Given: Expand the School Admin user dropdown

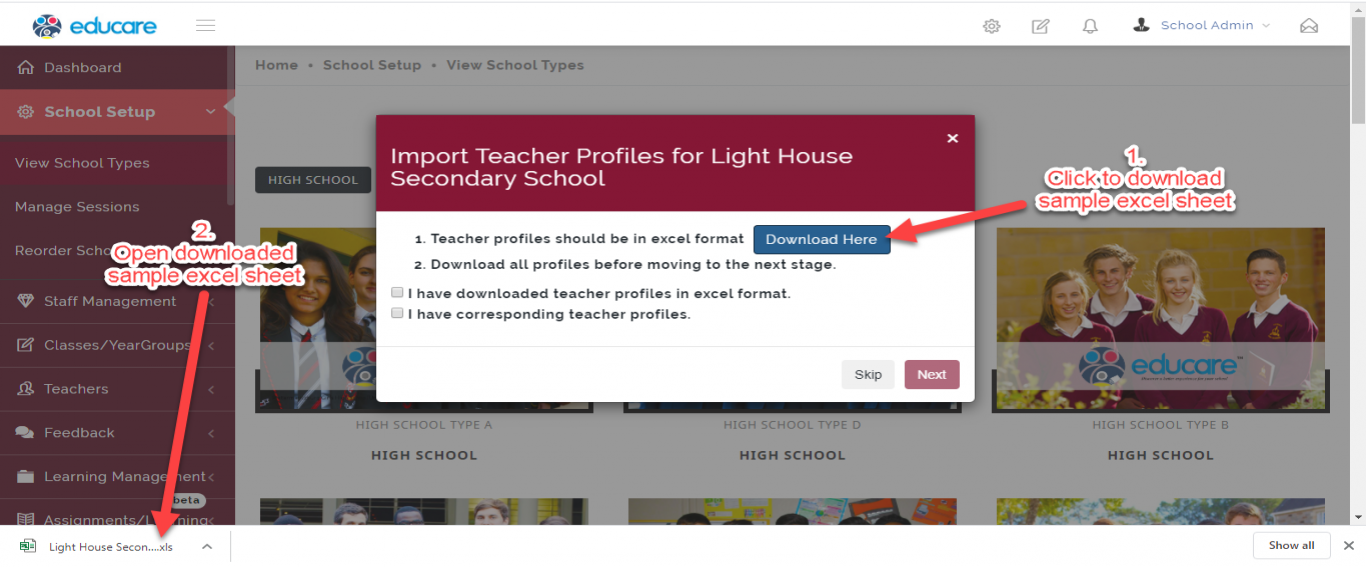Looking at the screenshot, I should coord(1201,25).
